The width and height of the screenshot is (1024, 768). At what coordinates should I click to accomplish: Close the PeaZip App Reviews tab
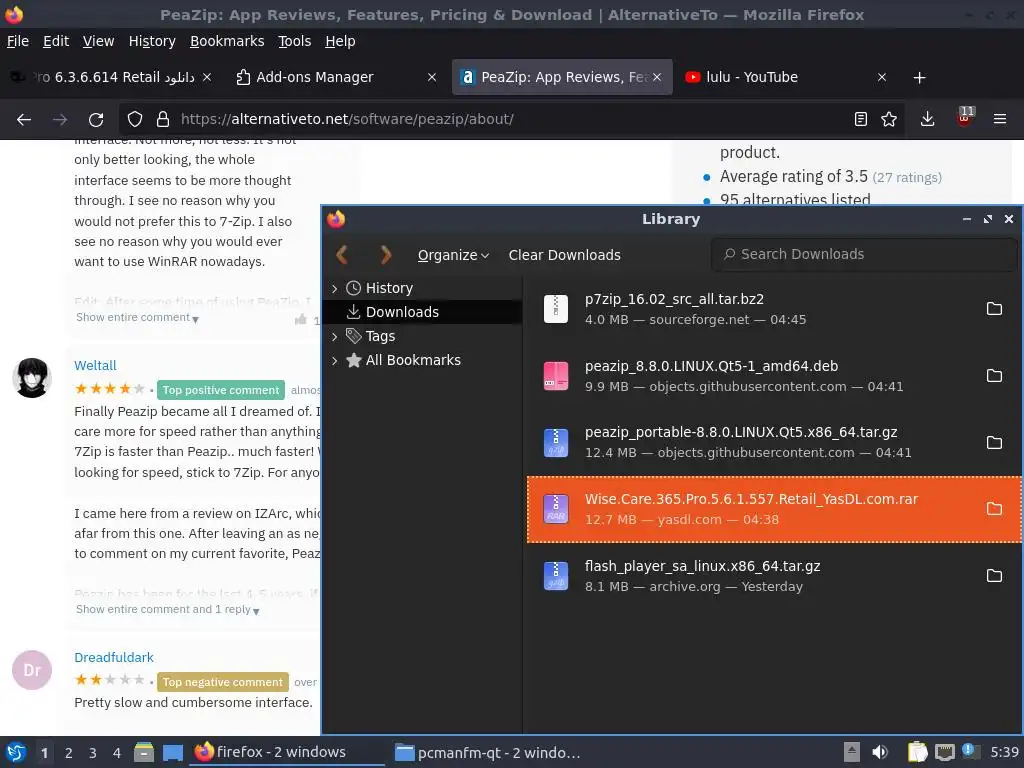[x=657, y=77]
